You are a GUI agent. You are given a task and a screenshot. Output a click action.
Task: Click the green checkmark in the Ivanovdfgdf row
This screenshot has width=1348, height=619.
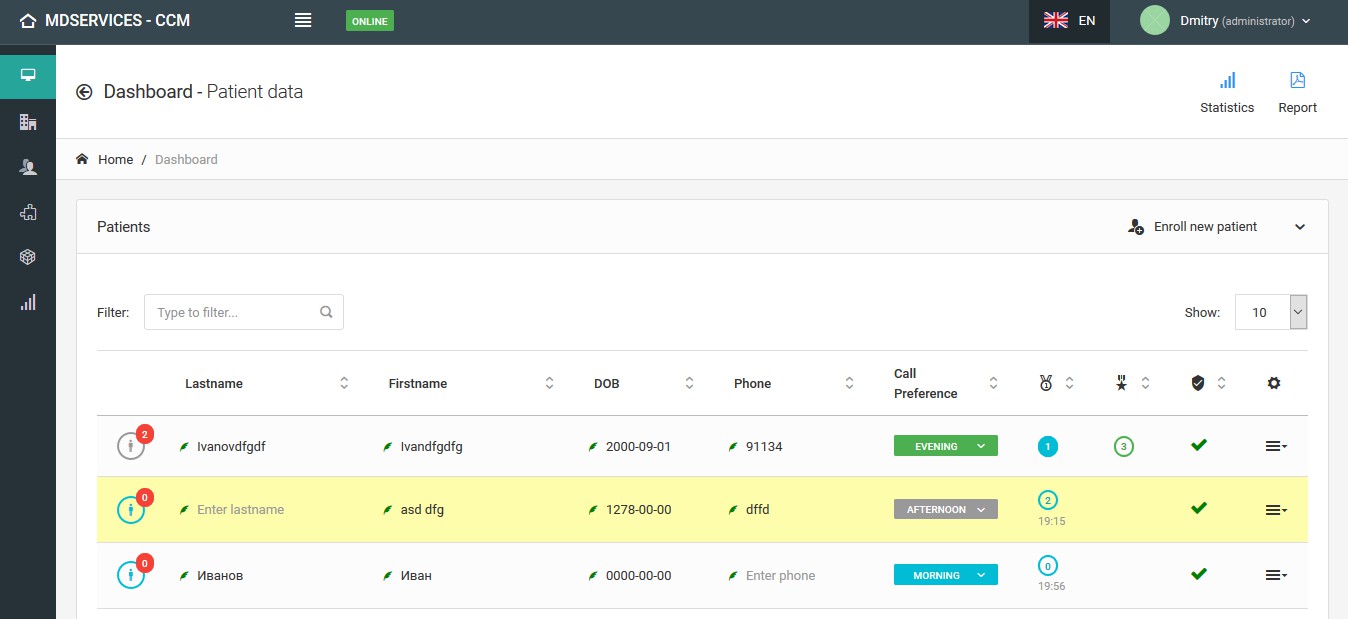[x=1199, y=445]
